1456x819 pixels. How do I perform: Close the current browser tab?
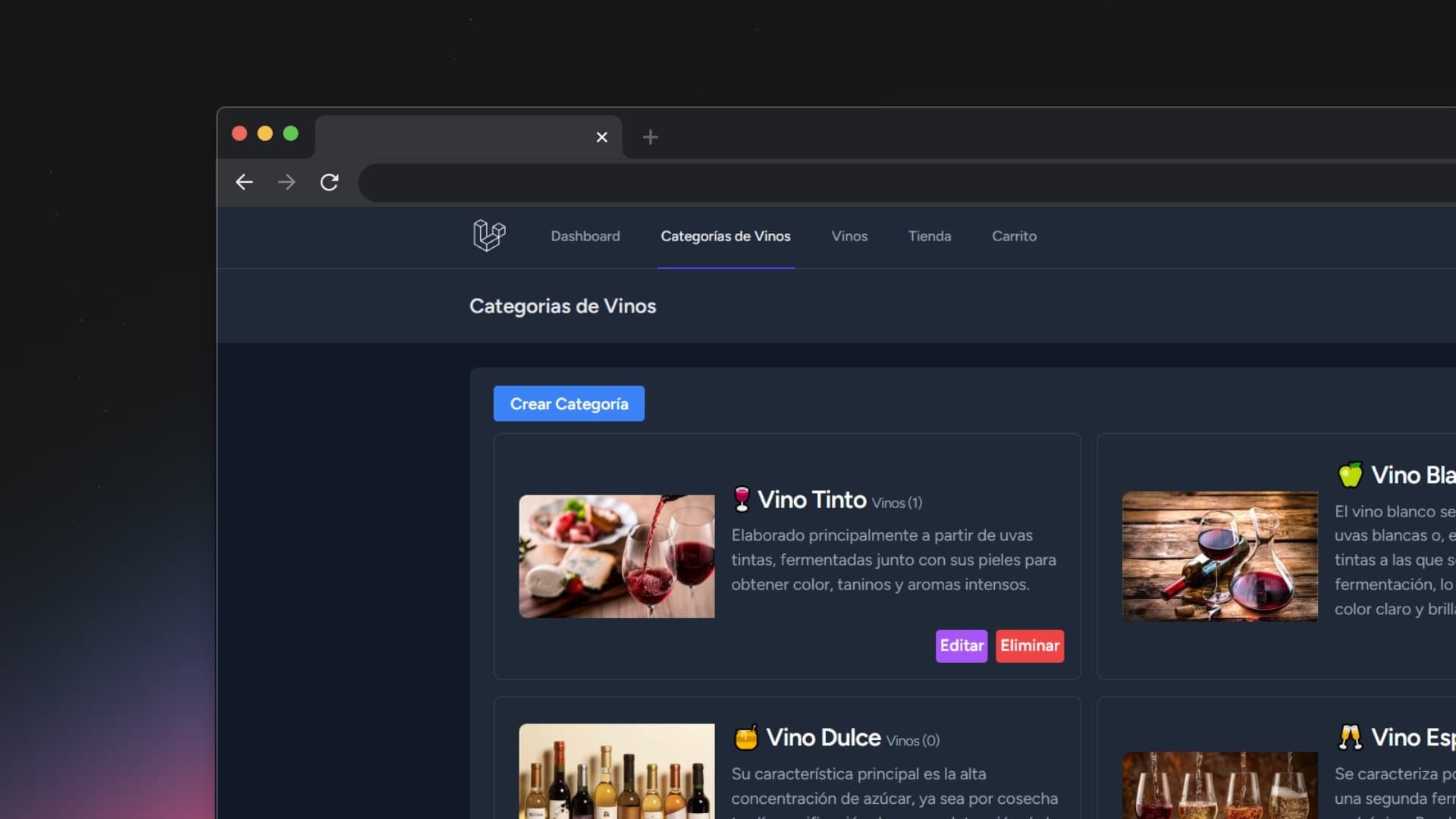(601, 137)
